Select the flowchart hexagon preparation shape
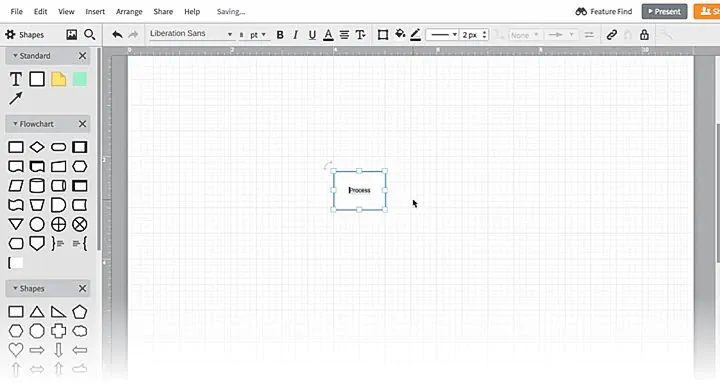 (79, 166)
